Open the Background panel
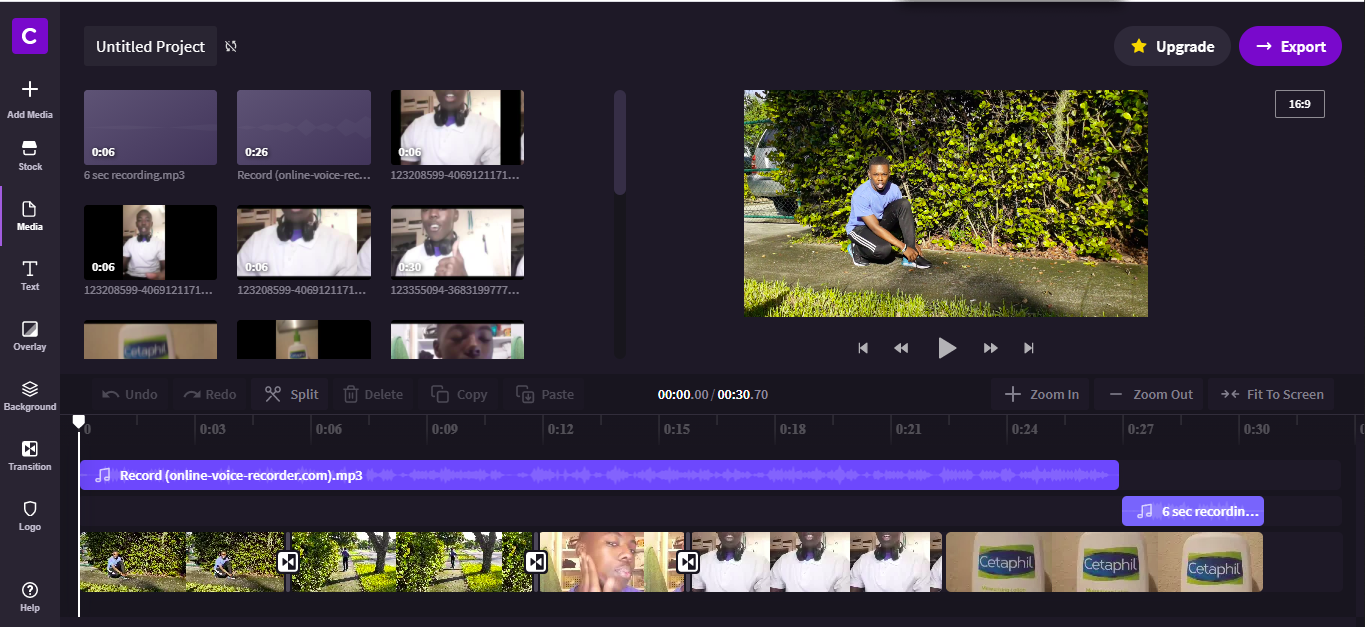 click(30, 396)
